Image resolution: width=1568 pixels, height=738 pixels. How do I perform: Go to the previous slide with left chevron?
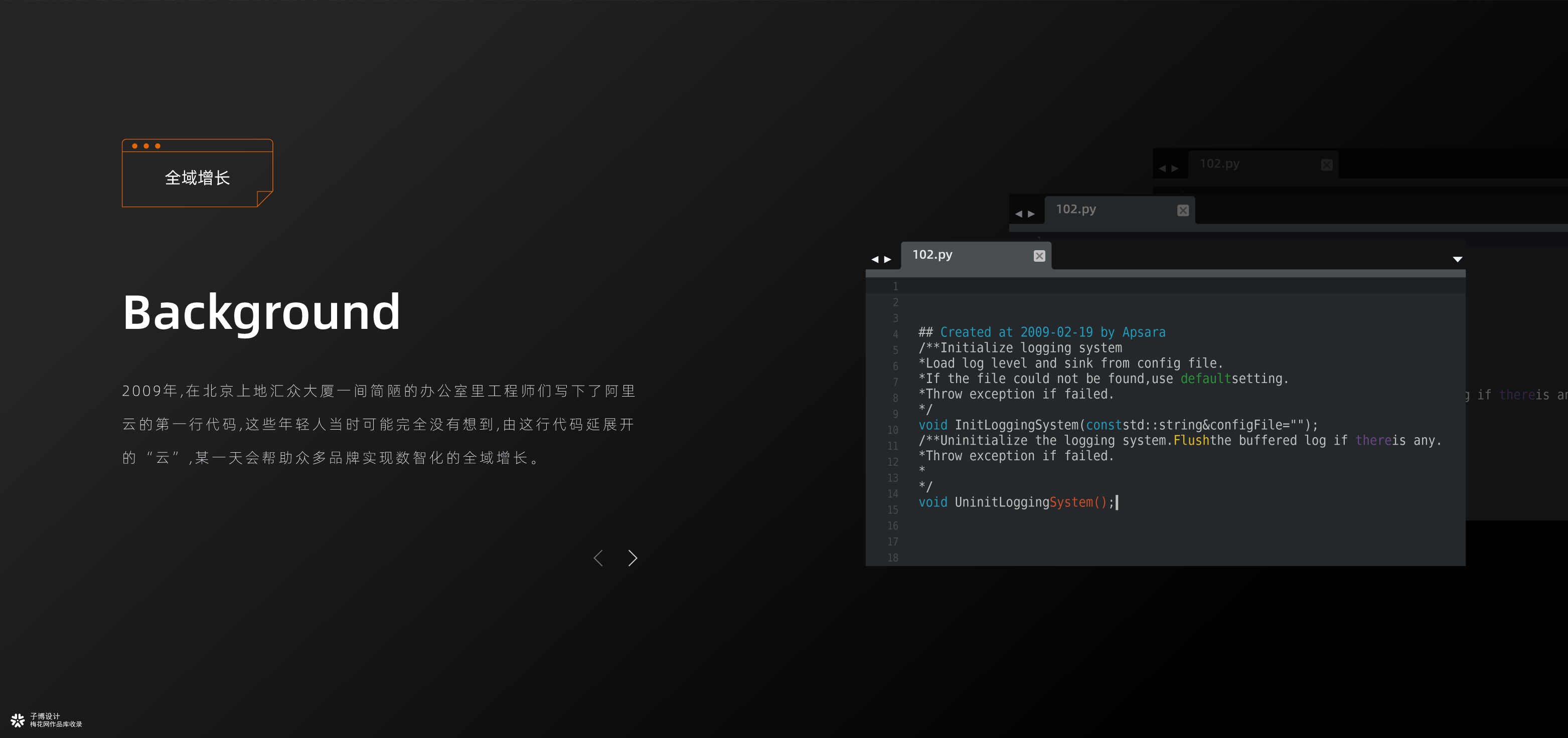click(x=598, y=558)
